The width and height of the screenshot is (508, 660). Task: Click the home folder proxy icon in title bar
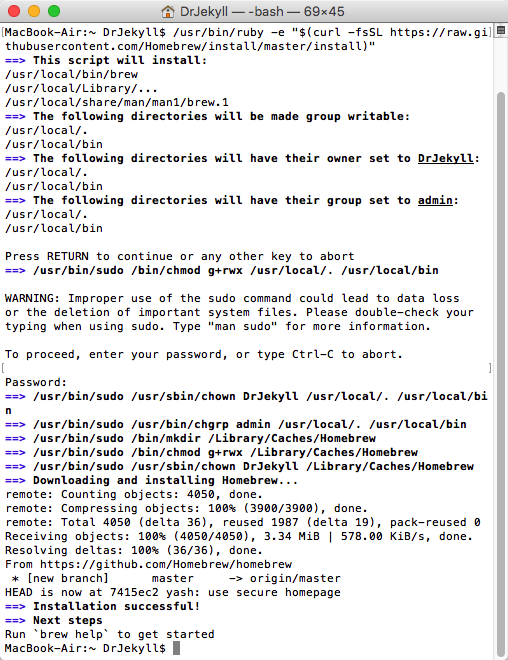click(168, 11)
